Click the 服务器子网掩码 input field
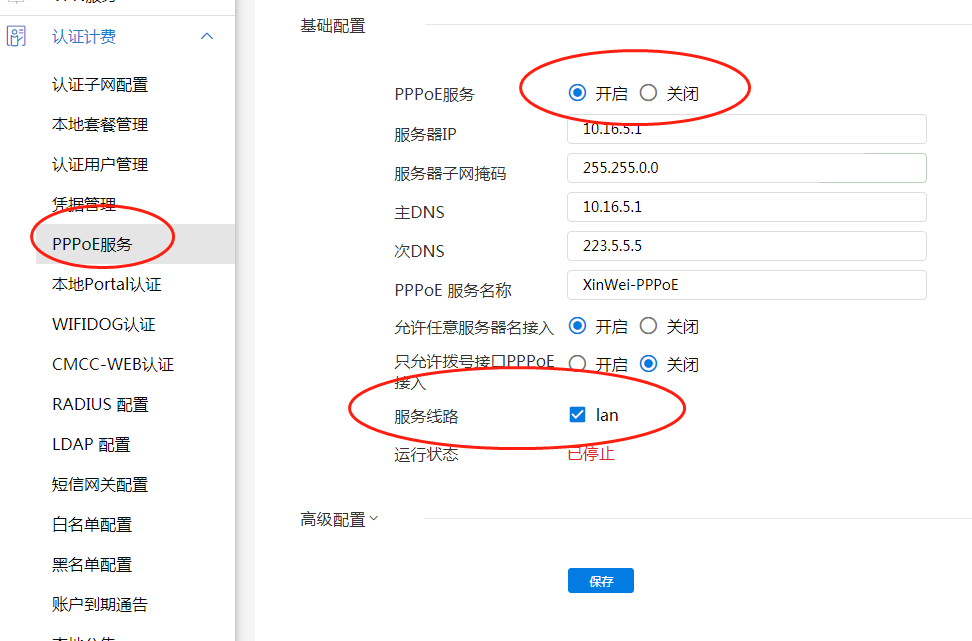The image size is (972, 641). (746, 168)
